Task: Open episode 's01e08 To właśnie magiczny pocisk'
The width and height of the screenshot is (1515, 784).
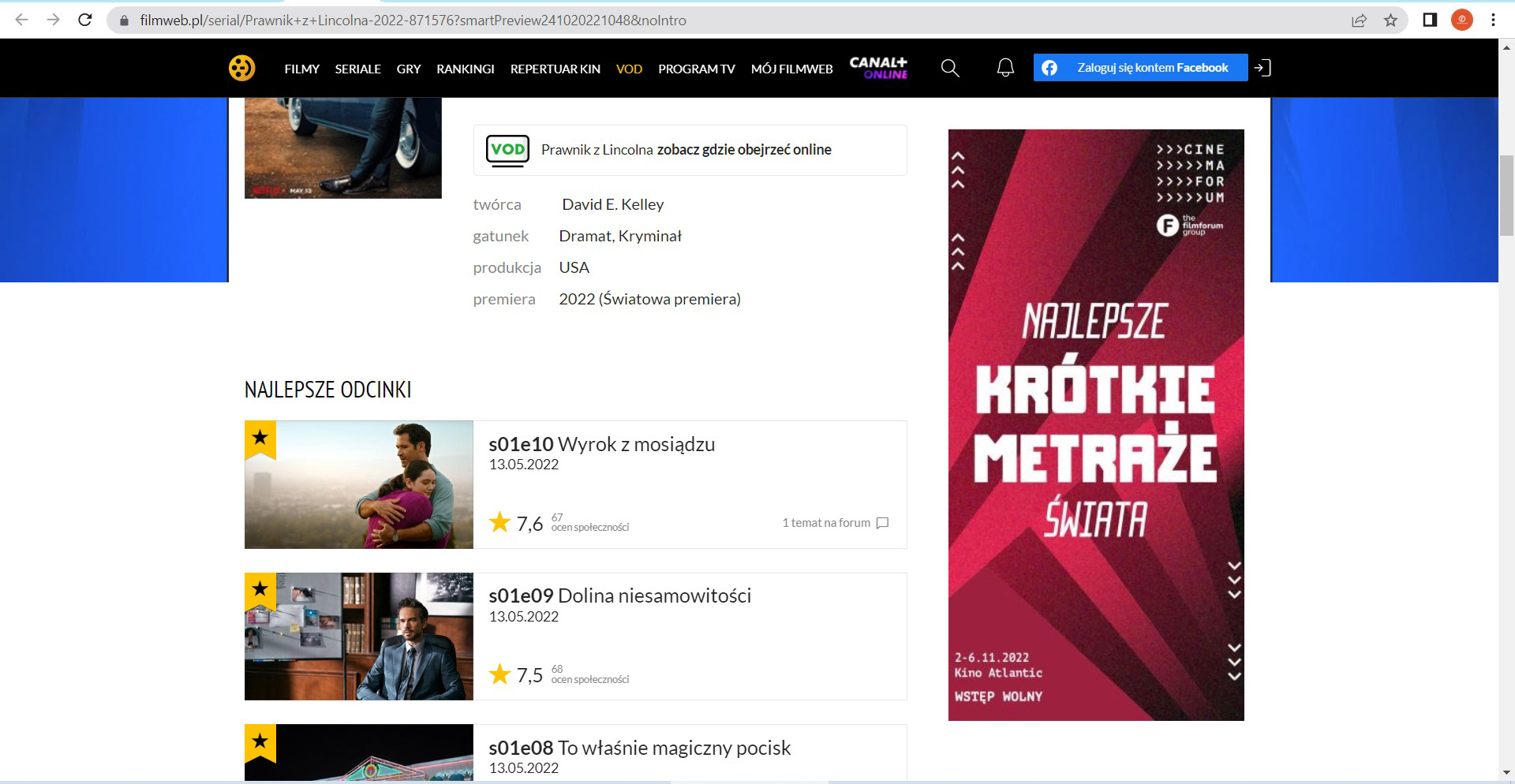Action: pyautogui.click(x=640, y=748)
